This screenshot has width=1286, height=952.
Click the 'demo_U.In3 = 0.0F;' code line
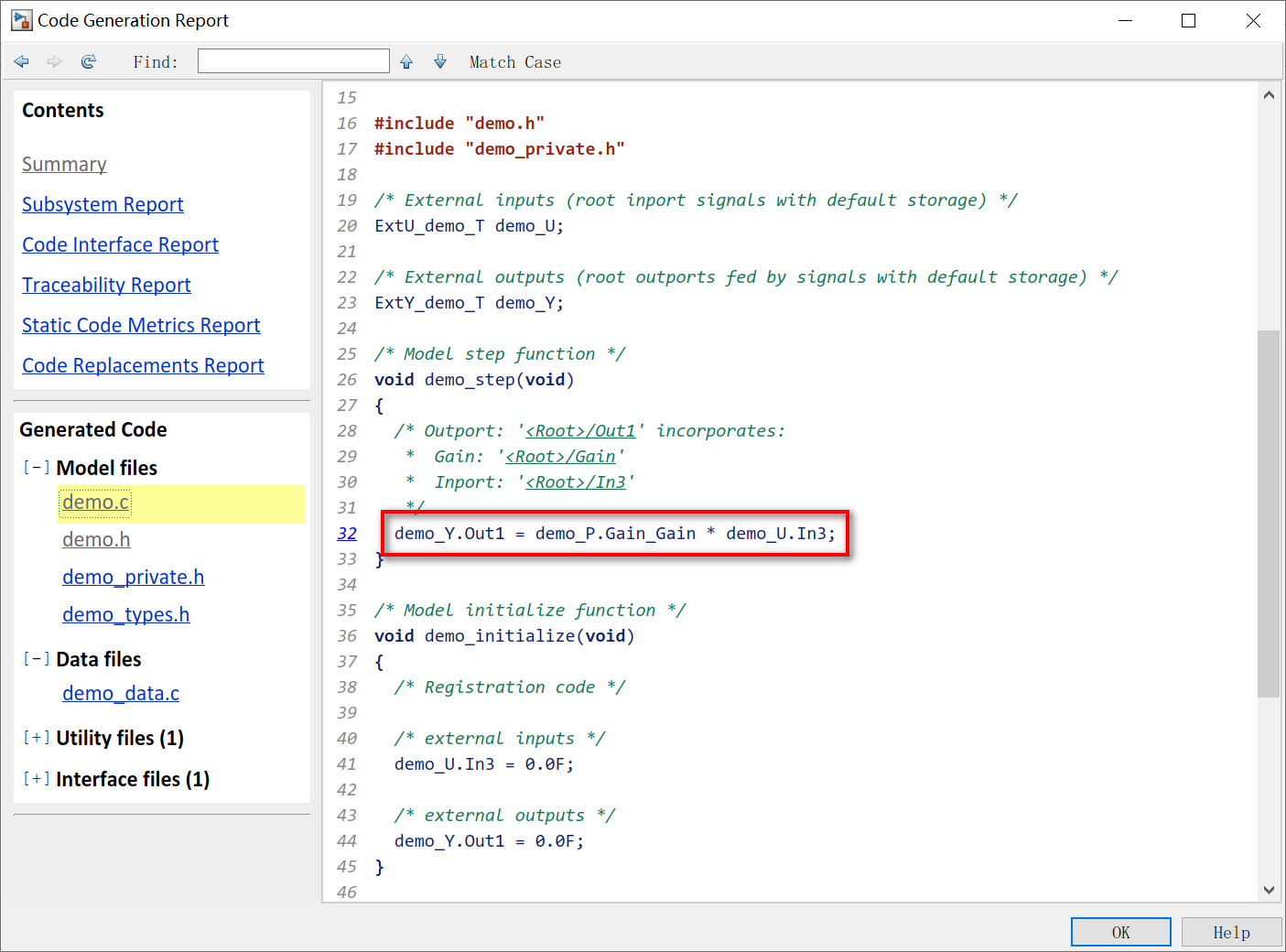[x=484, y=764]
